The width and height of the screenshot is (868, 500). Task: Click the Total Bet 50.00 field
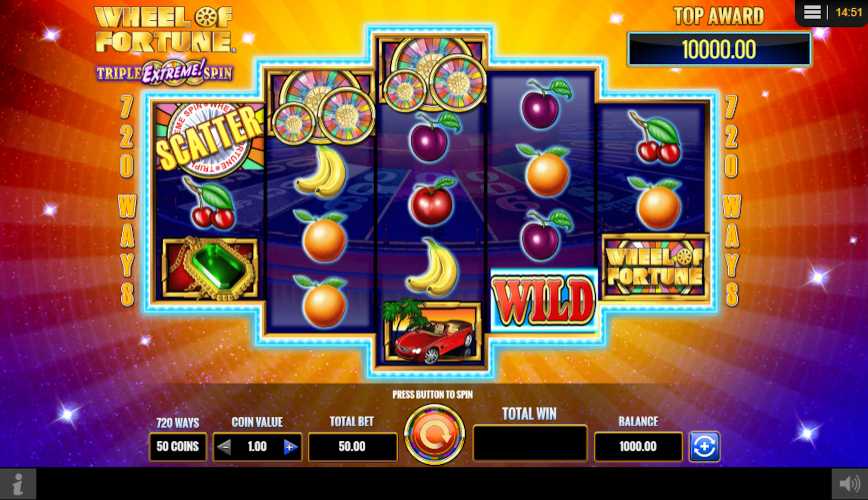pyautogui.click(x=352, y=446)
